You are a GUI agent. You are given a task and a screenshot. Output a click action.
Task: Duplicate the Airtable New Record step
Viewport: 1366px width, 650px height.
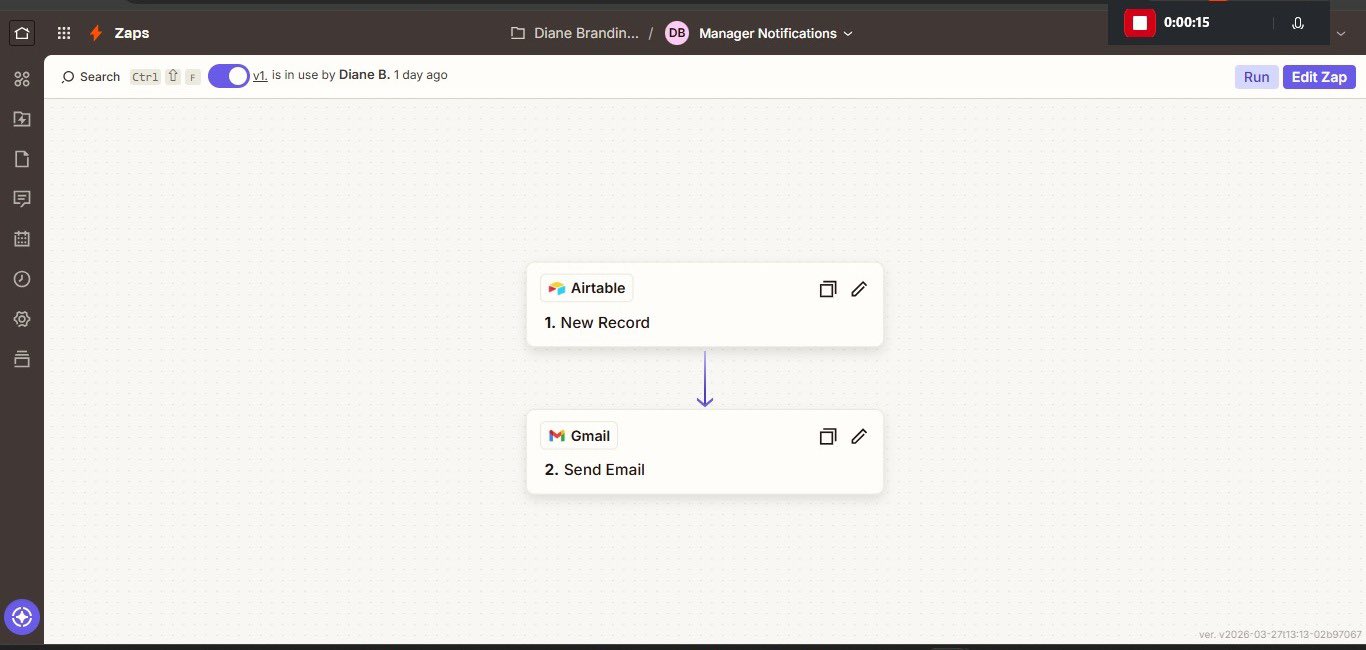(827, 289)
